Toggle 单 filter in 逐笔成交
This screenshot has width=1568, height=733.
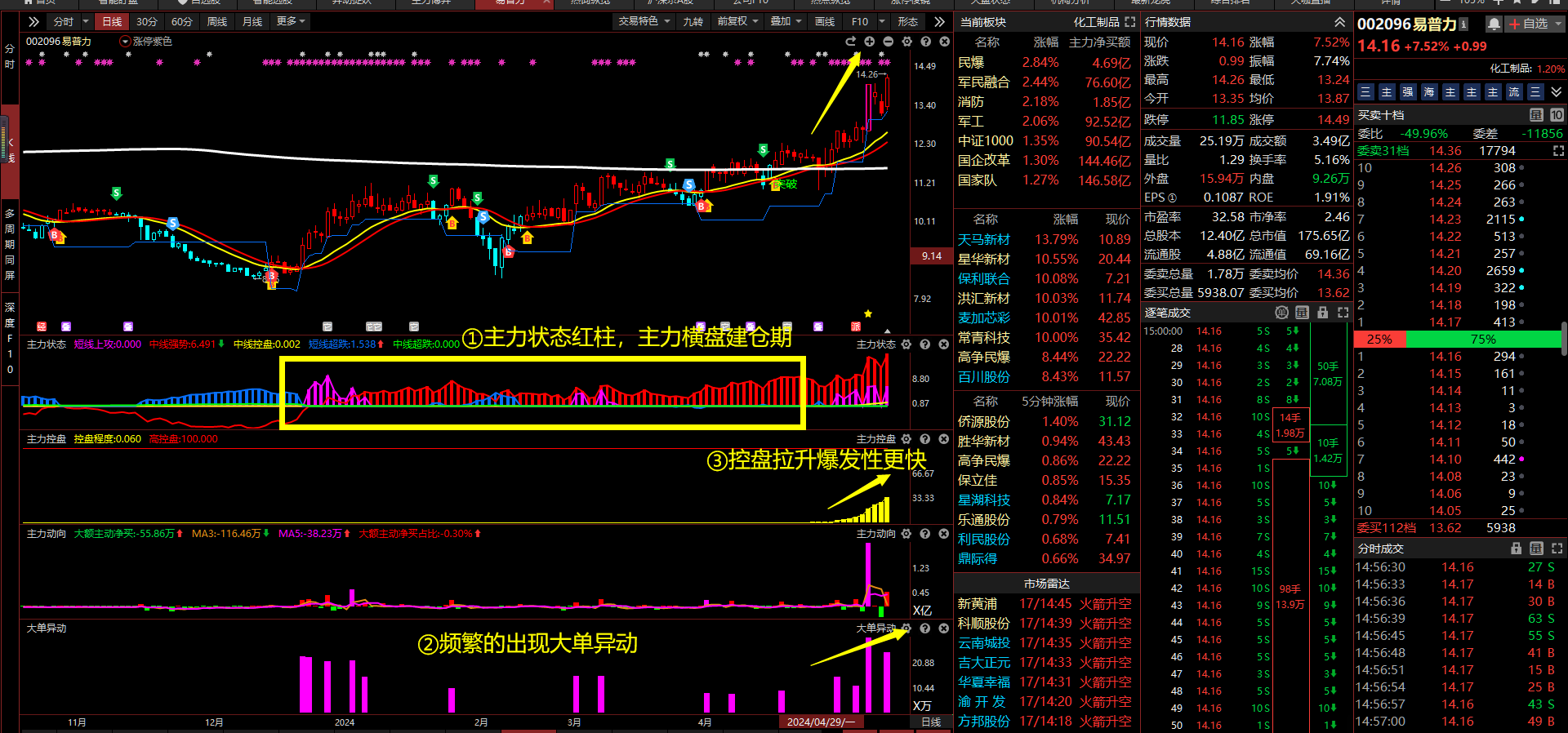[x=1282, y=313]
